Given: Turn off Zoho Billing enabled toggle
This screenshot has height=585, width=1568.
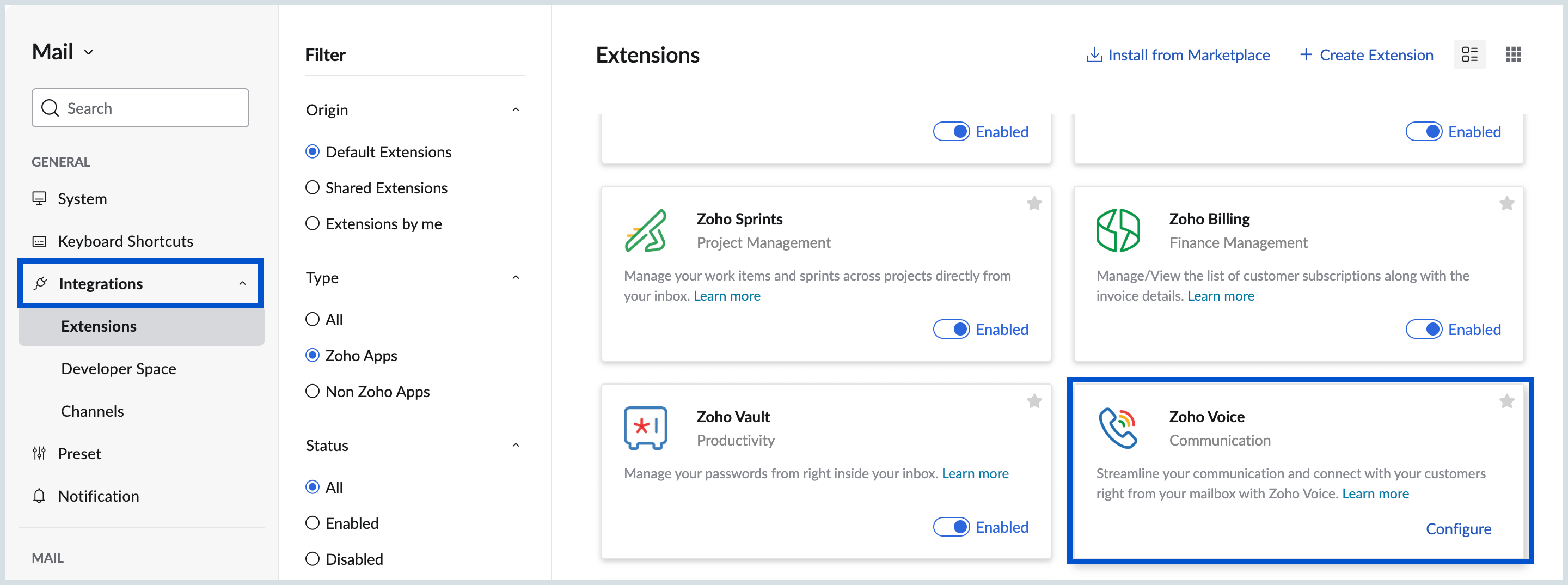Looking at the screenshot, I should click(x=1423, y=330).
